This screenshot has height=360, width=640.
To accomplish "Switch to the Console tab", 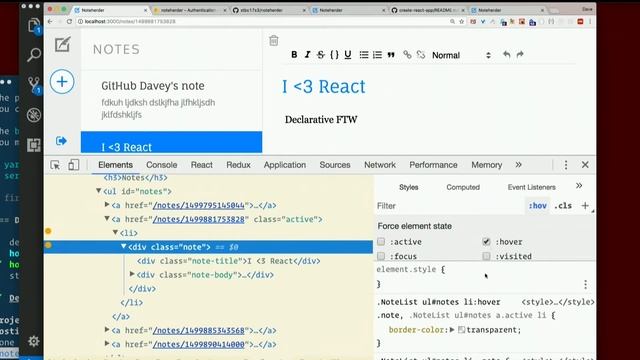I will pos(162,165).
